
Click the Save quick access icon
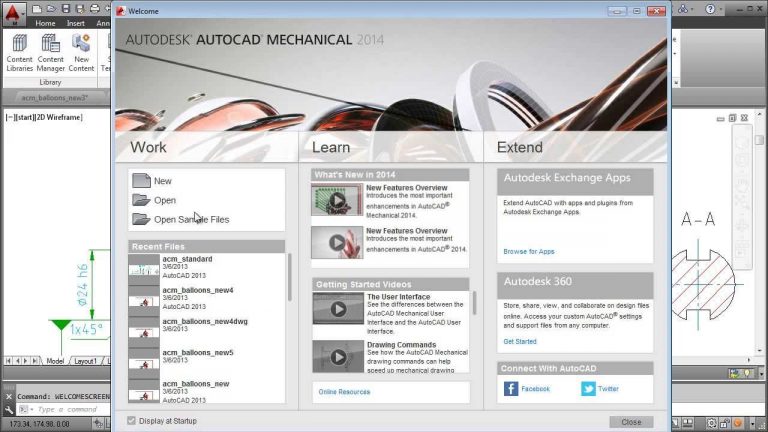point(66,9)
